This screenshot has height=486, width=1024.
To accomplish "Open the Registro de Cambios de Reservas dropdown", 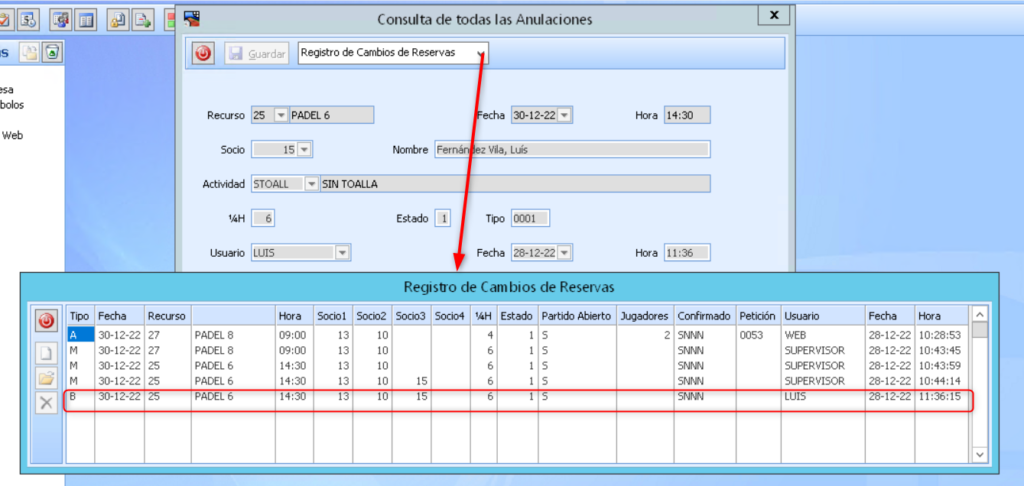I will (x=482, y=54).
